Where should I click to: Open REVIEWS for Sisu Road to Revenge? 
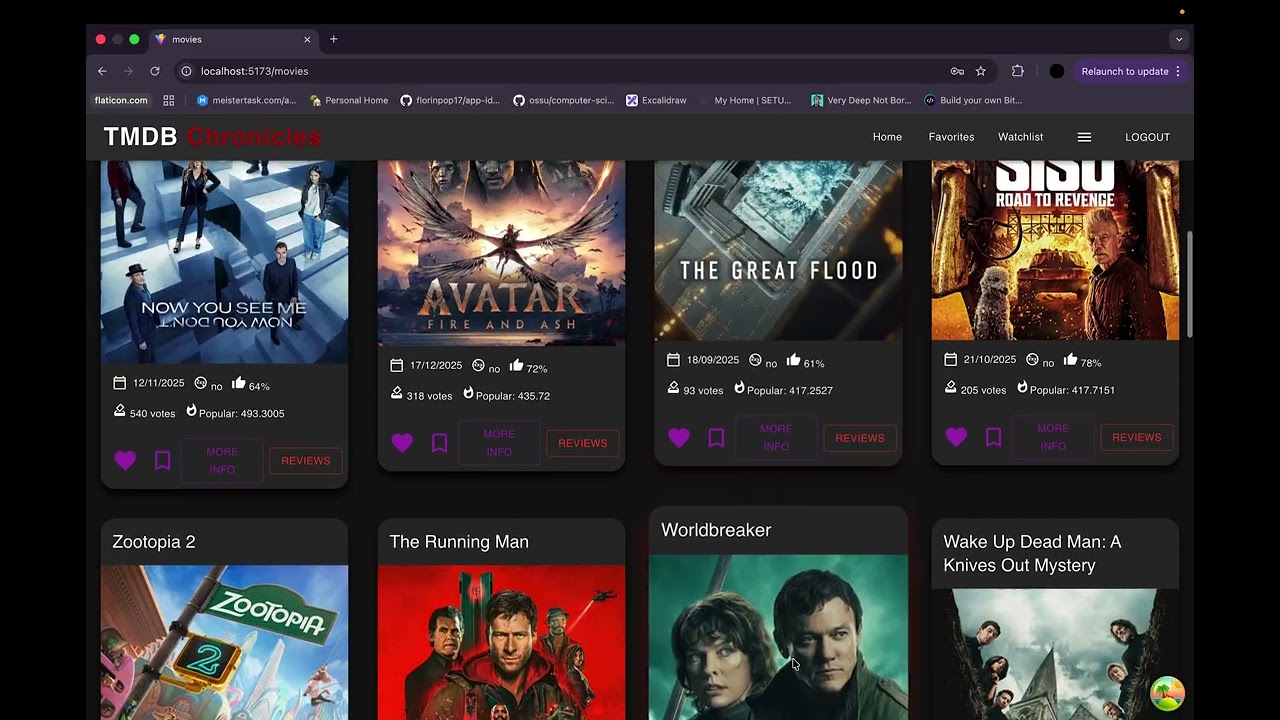click(1137, 437)
